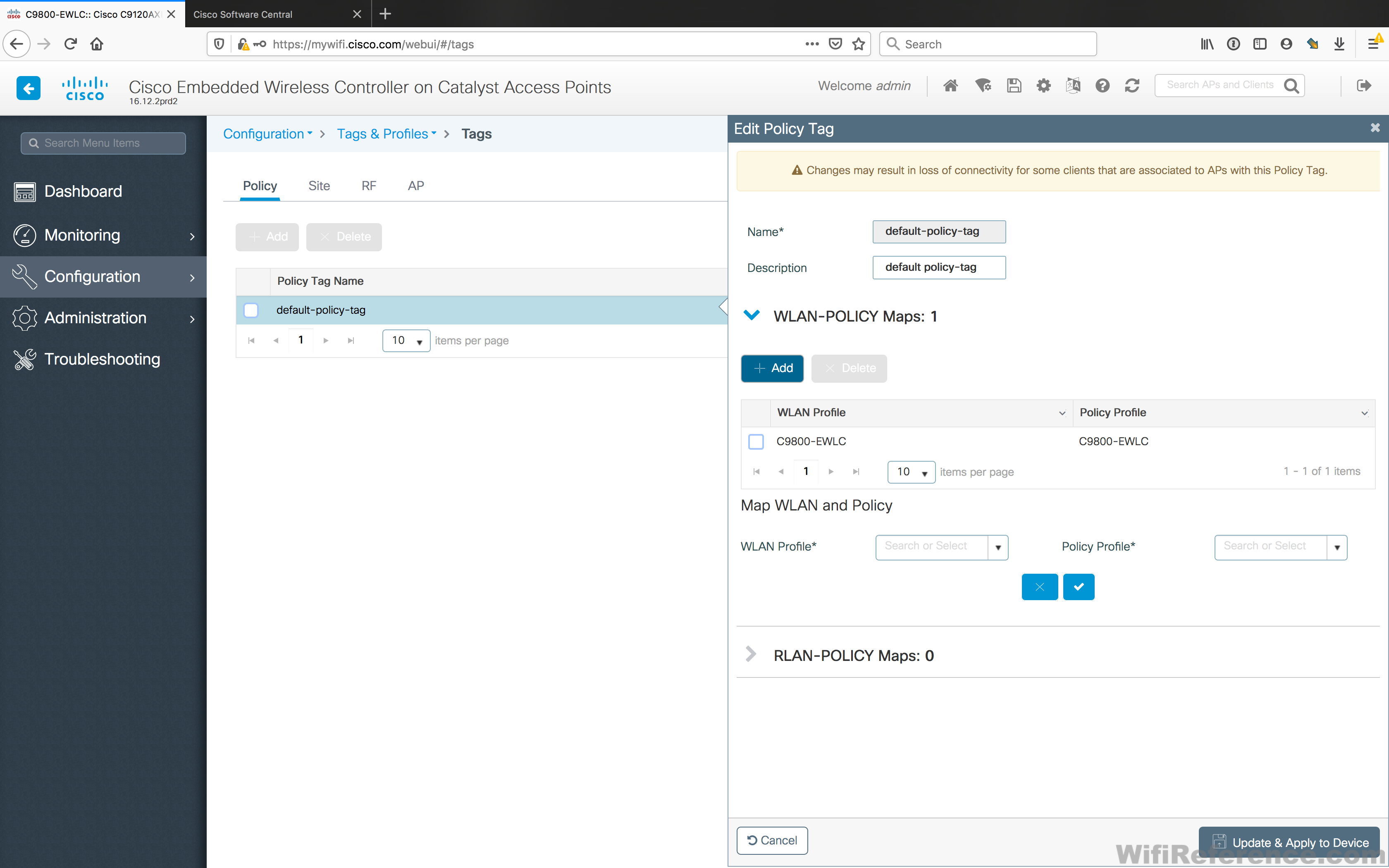Click the wireless setup wizard icon

983,86
